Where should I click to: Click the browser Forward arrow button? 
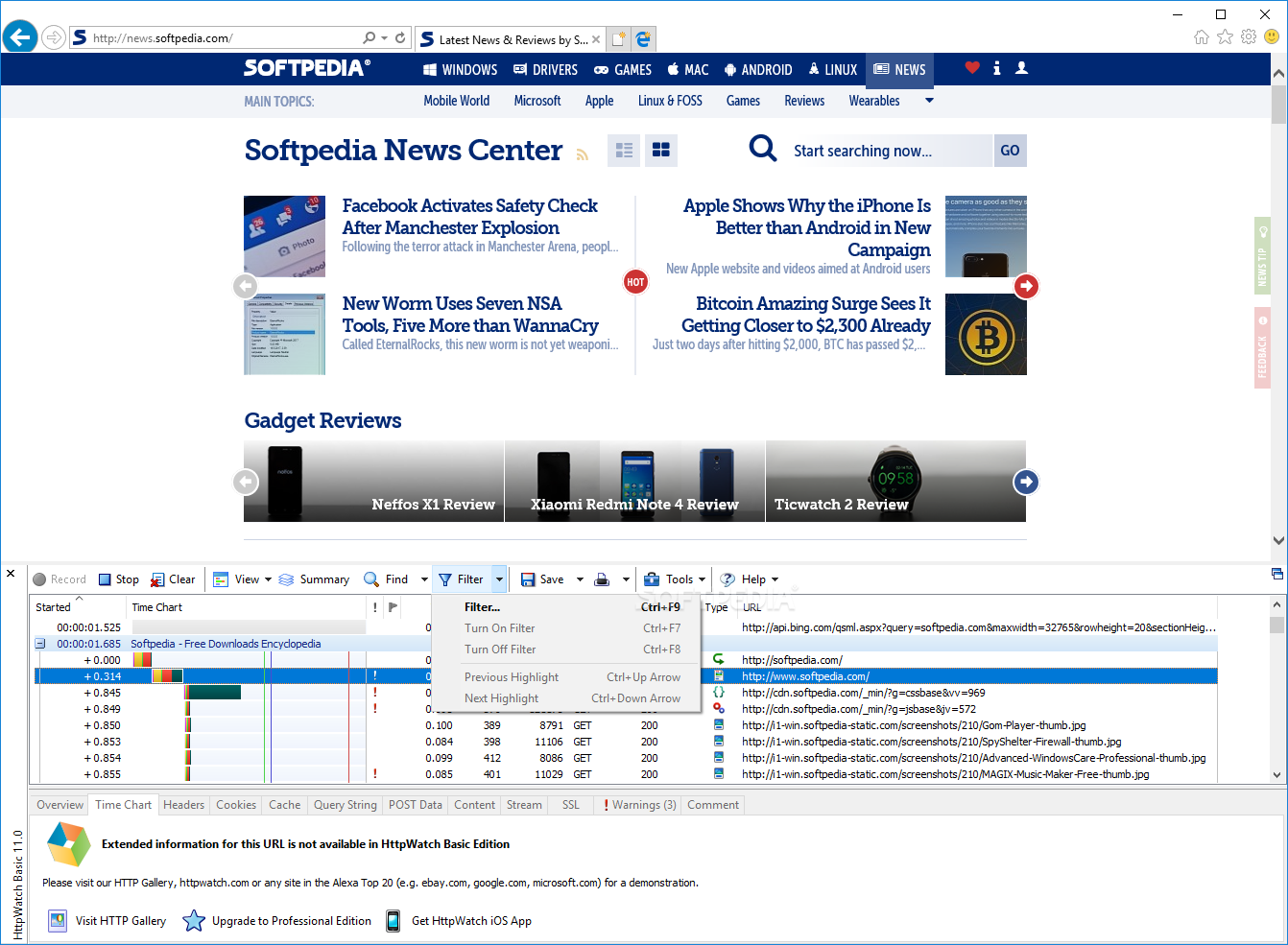tap(54, 37)
